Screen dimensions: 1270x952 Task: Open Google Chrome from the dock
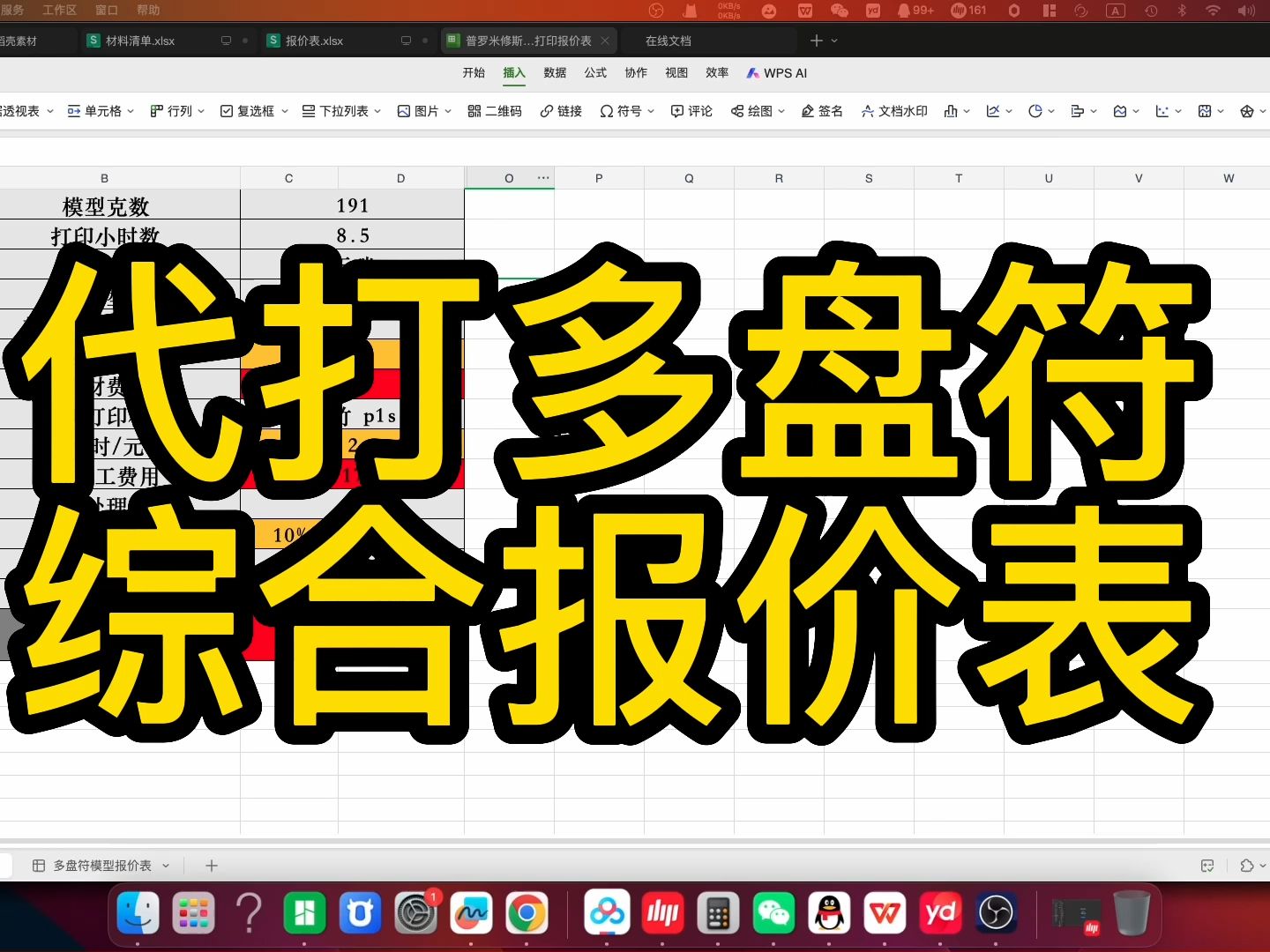[527, 913]
